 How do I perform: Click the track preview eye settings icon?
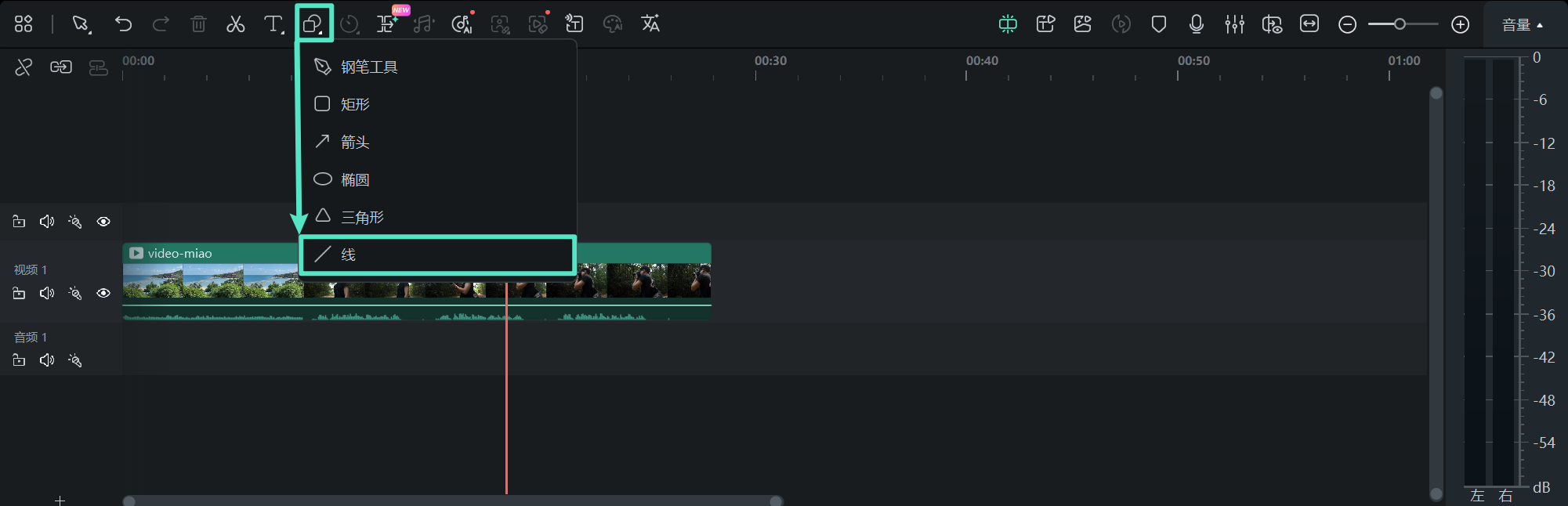coord(1272,24)
